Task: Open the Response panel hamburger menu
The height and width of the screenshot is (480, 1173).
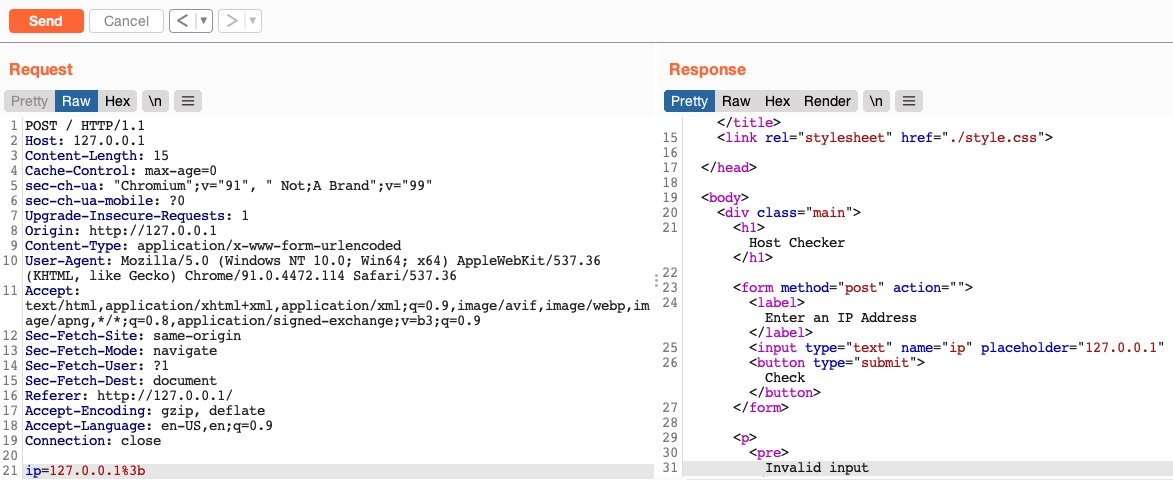Action: 908,101
